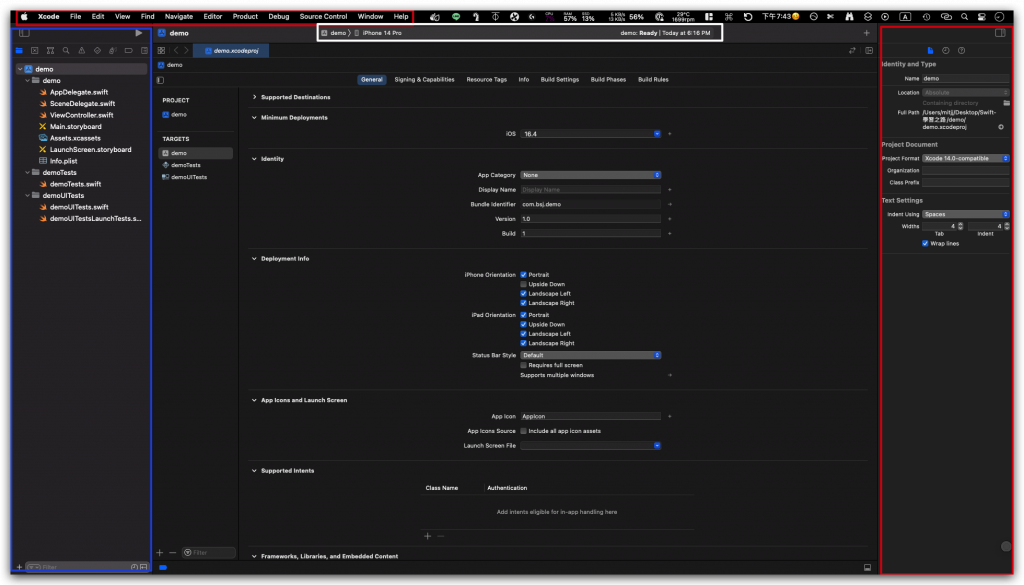Uncheck iPhone Landscape Right
Screen dimensions: 1024x585
click(523, 303)
